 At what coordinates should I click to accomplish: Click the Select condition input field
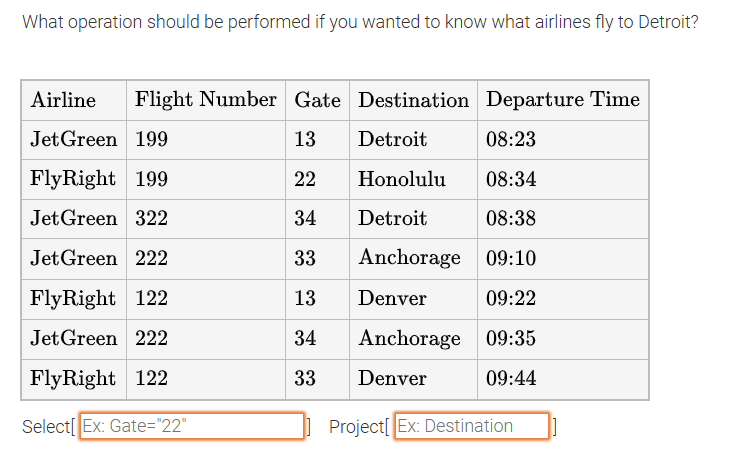(x=191, y=426)
